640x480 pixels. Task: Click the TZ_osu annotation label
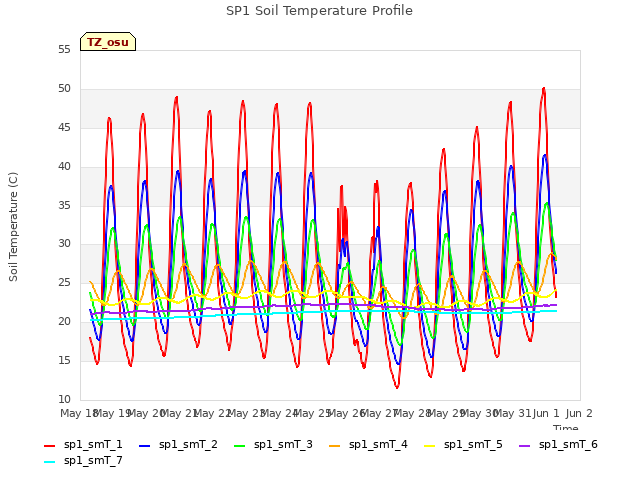tap(108, 42)
